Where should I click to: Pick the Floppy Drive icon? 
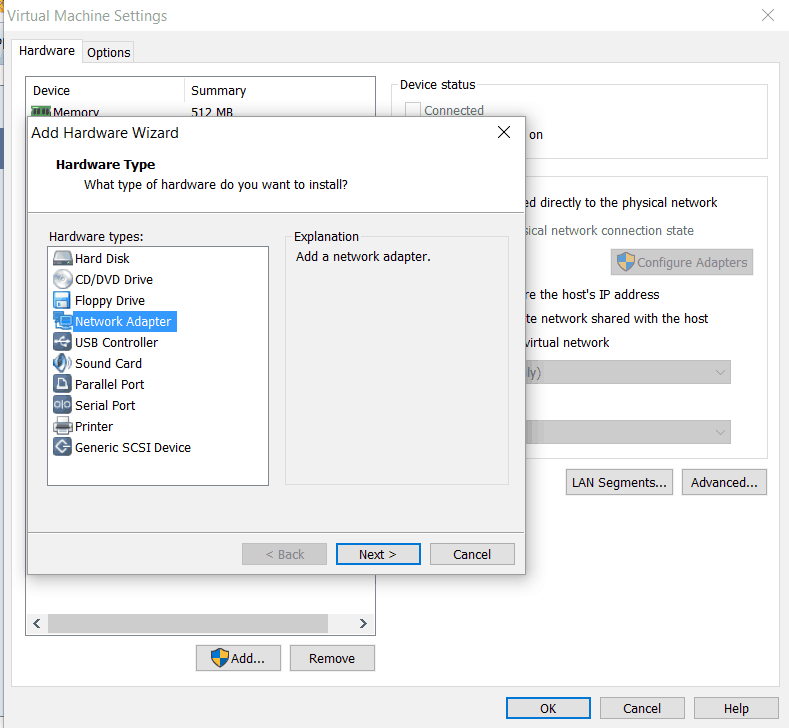[x=62, y=300]
